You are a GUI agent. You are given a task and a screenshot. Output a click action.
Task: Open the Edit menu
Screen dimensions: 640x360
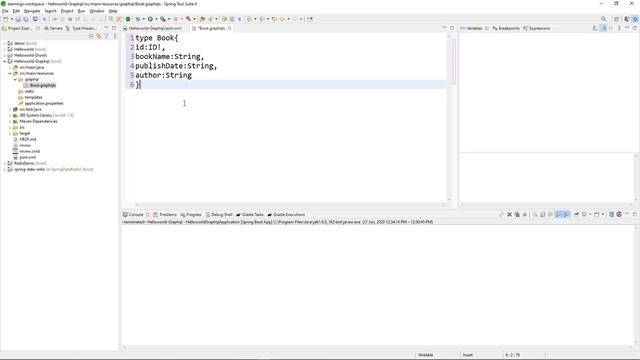point(16,11)
